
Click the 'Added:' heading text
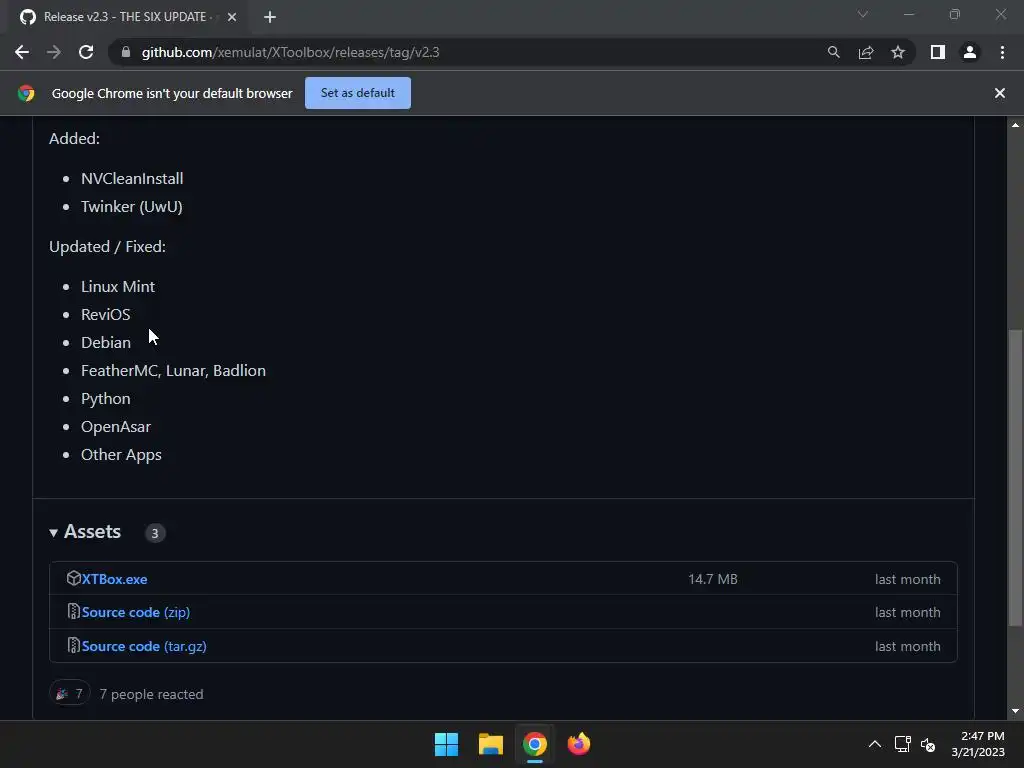(x=74, y=138)
